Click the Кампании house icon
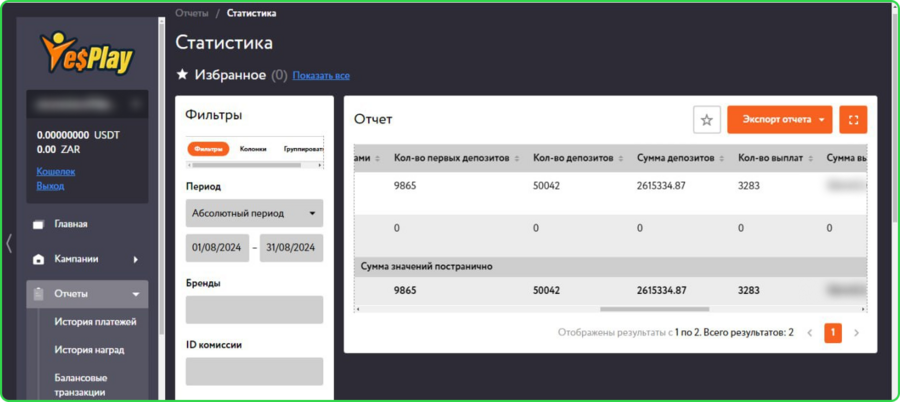This screenshot has width=900, height=402. click(x=38, y=260)
